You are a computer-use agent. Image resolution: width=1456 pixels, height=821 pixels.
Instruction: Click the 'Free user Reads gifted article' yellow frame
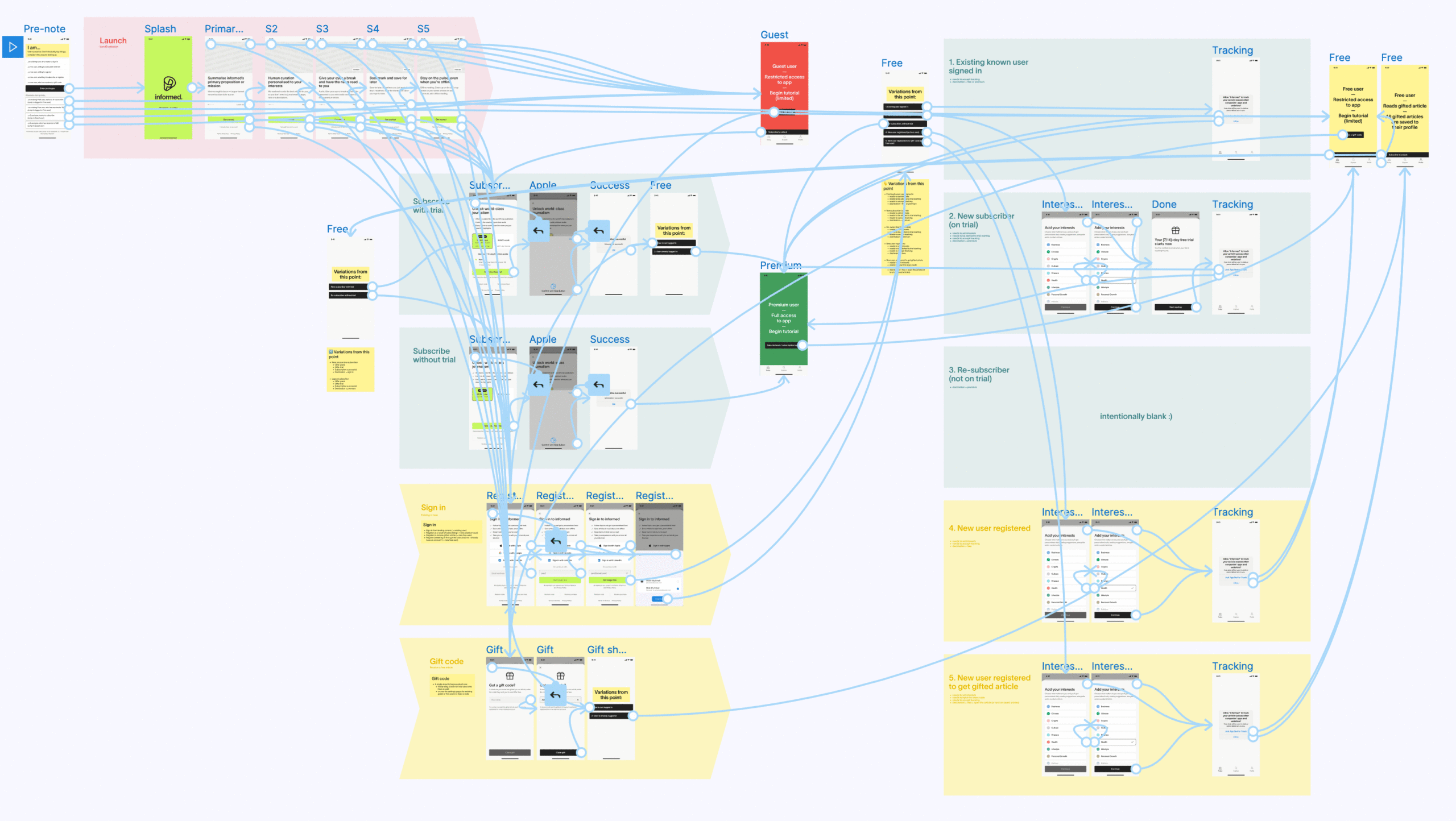point(1404,117)
